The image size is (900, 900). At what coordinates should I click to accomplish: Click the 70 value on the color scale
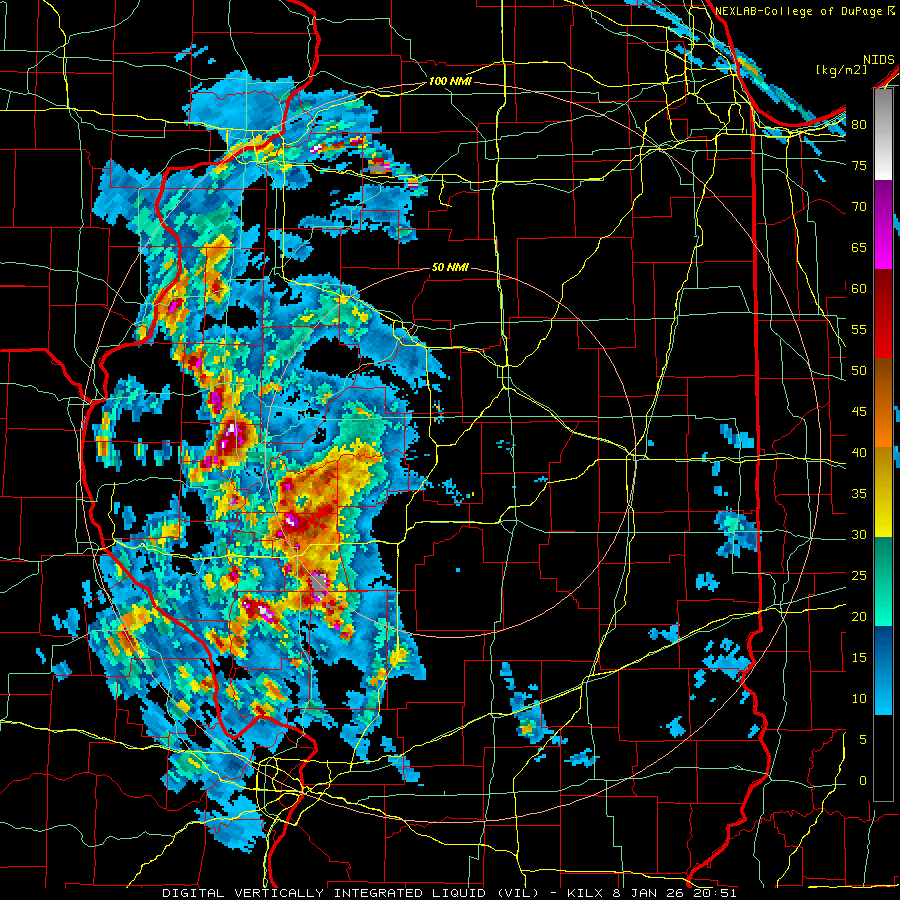point(859,207)
